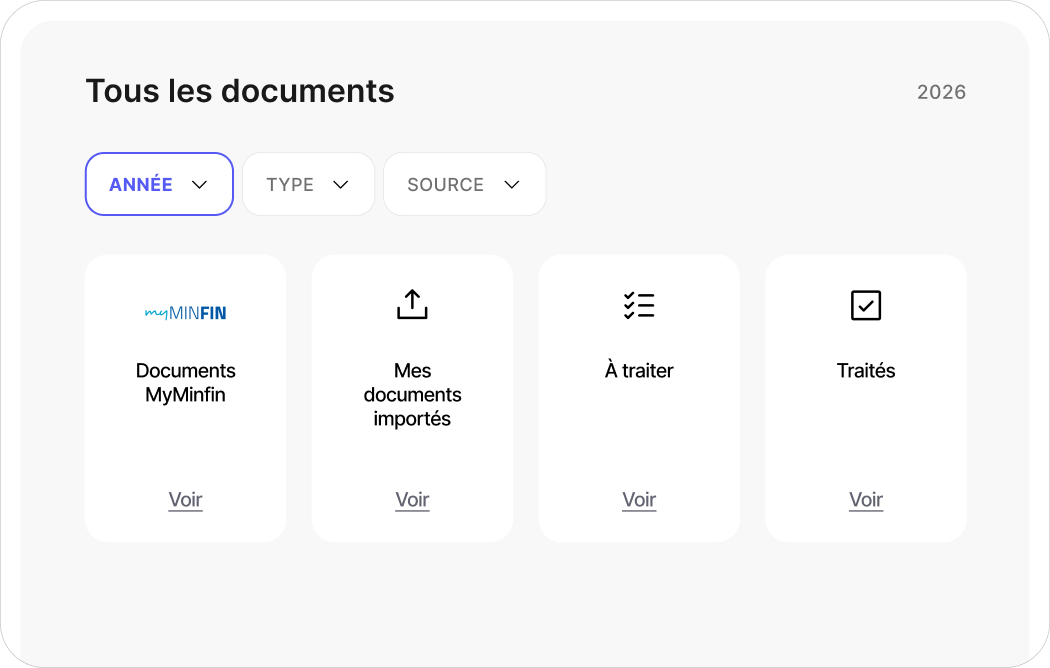The width and height of the screenshot is (1050, 668).
Task: Click the checked box icon above Traités
Action: (866, 305)
